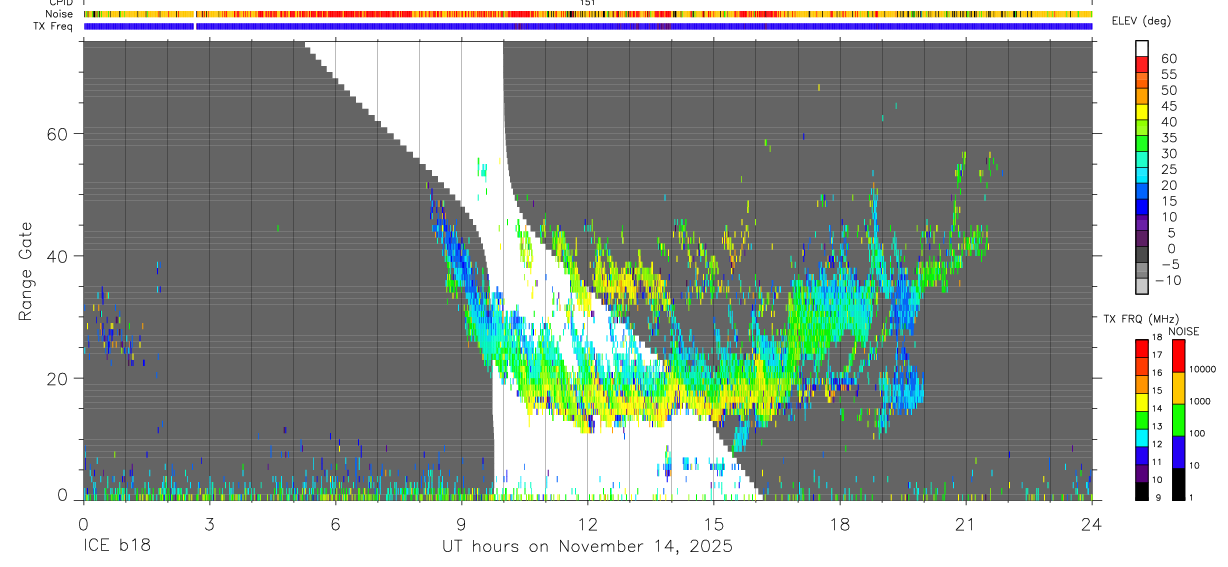The width and height of the screenshot is (1228, 567).
Task: Pick the green 30–35 segment of ELEV colorbar
Action: pyautogui.click(x=1142, y=145)
